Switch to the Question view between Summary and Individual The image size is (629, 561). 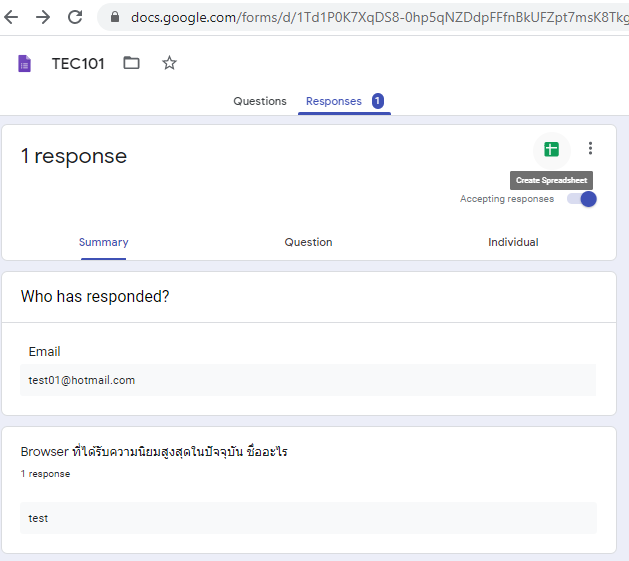pyautogui.click(x=308, y=242)
